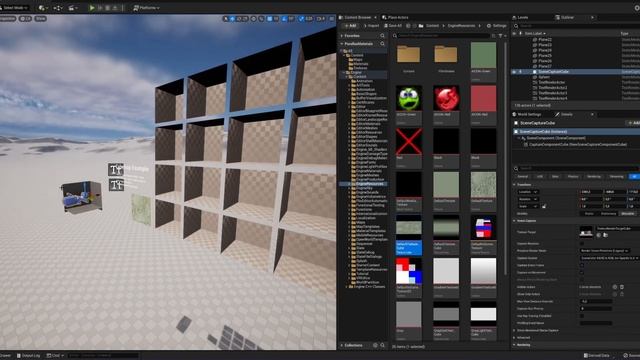This screenshot has height=360, width=640.
Task: Open the viewport Show flags menu
Action: 40,18
